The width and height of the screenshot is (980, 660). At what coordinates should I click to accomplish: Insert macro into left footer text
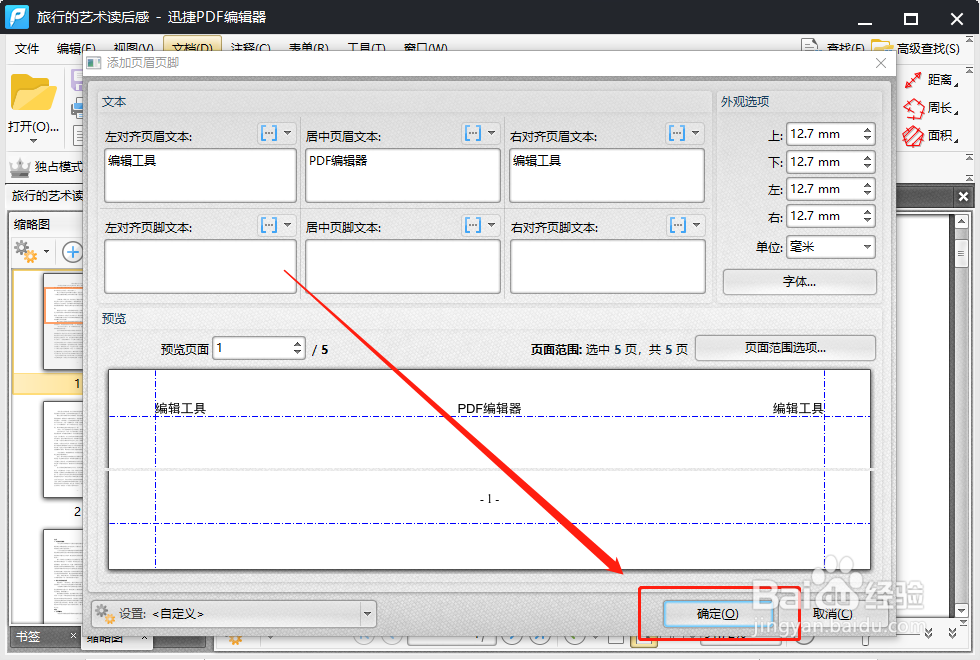click(x=269, y=225)
